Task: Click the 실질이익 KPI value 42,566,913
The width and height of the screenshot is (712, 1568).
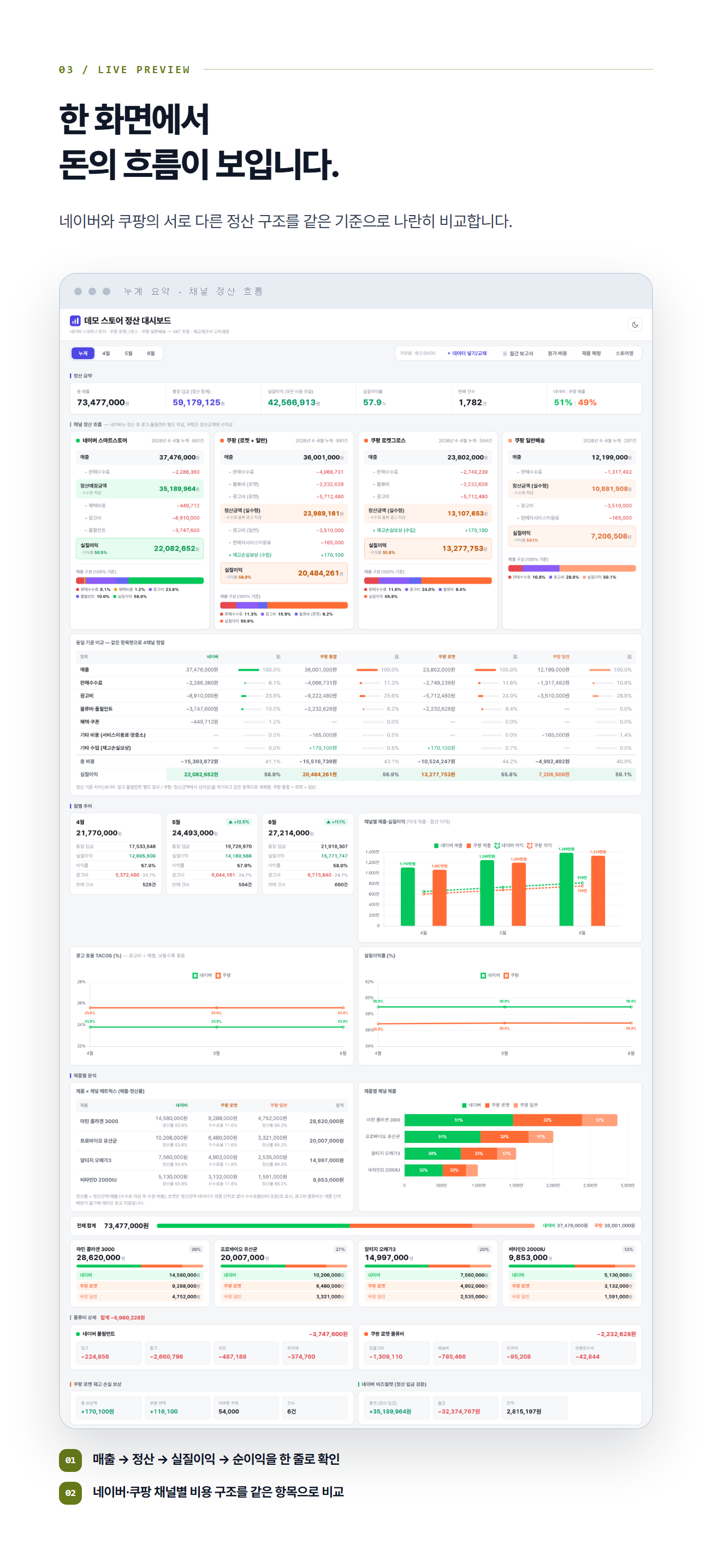Action: tap(292, 402)
